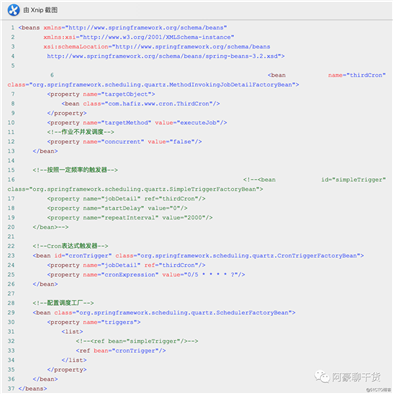Click commented ref bean="simpleTrigger" on line 32
The width and height of the screenshot is (393, 394).
pos(137,341)
